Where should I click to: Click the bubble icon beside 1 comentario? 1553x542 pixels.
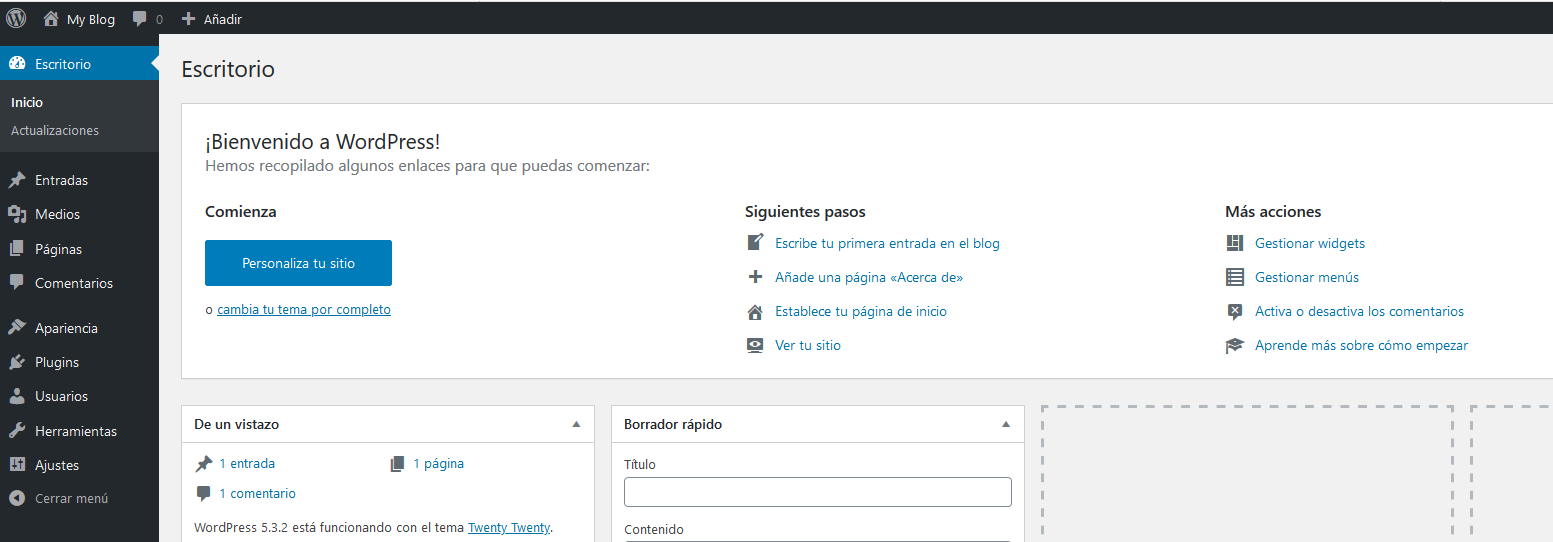[x=204, y=493]
